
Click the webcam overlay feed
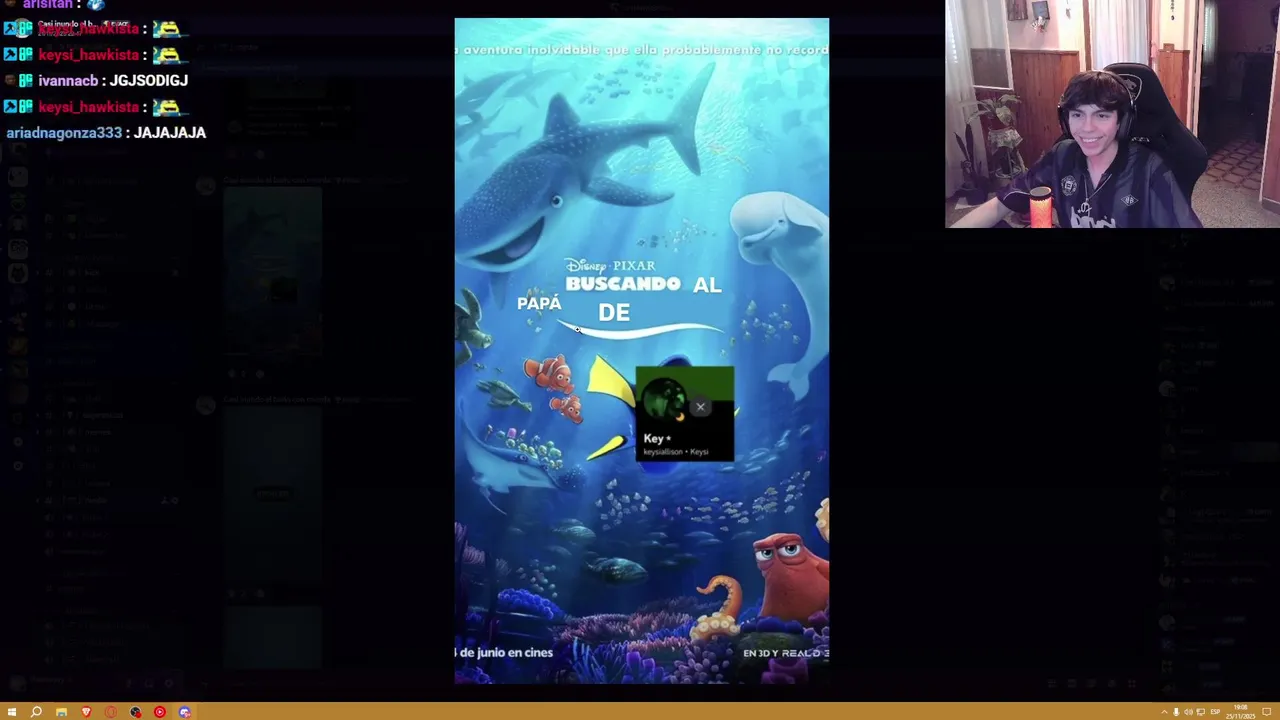tap(1112, 114)
